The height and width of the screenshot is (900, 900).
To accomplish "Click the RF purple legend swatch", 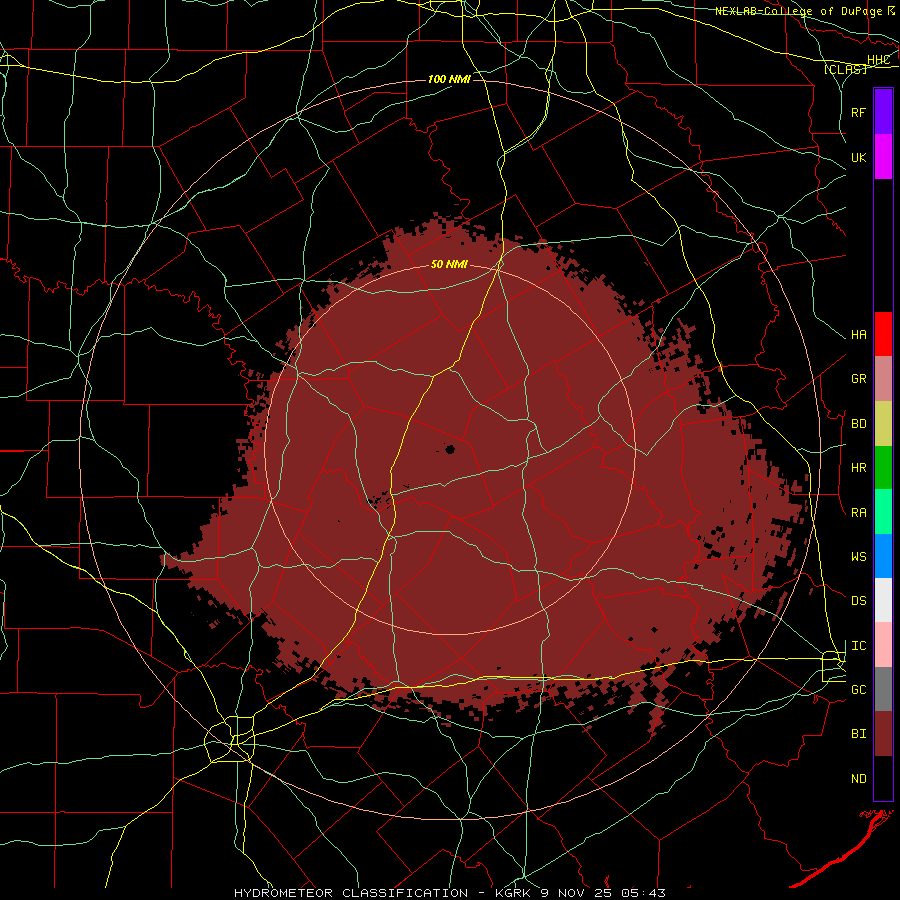I will tap(883, 112).
